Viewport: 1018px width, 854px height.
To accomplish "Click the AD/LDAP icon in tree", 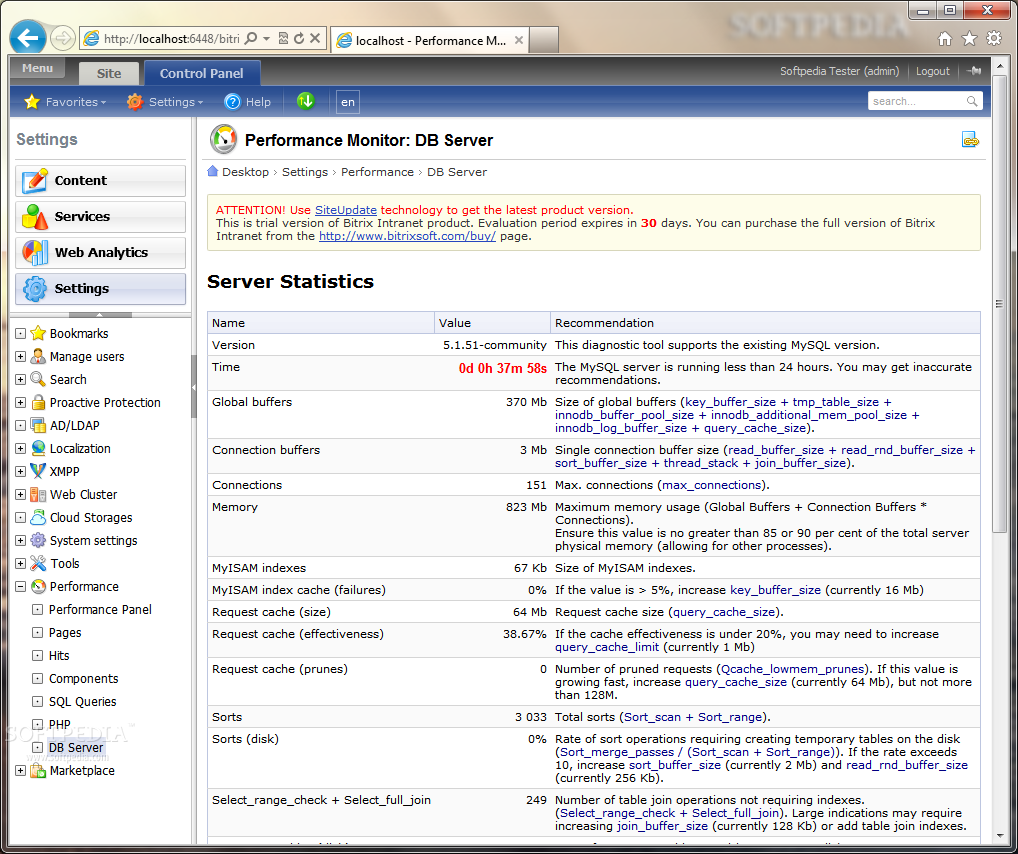I will (x=38, y=425).
